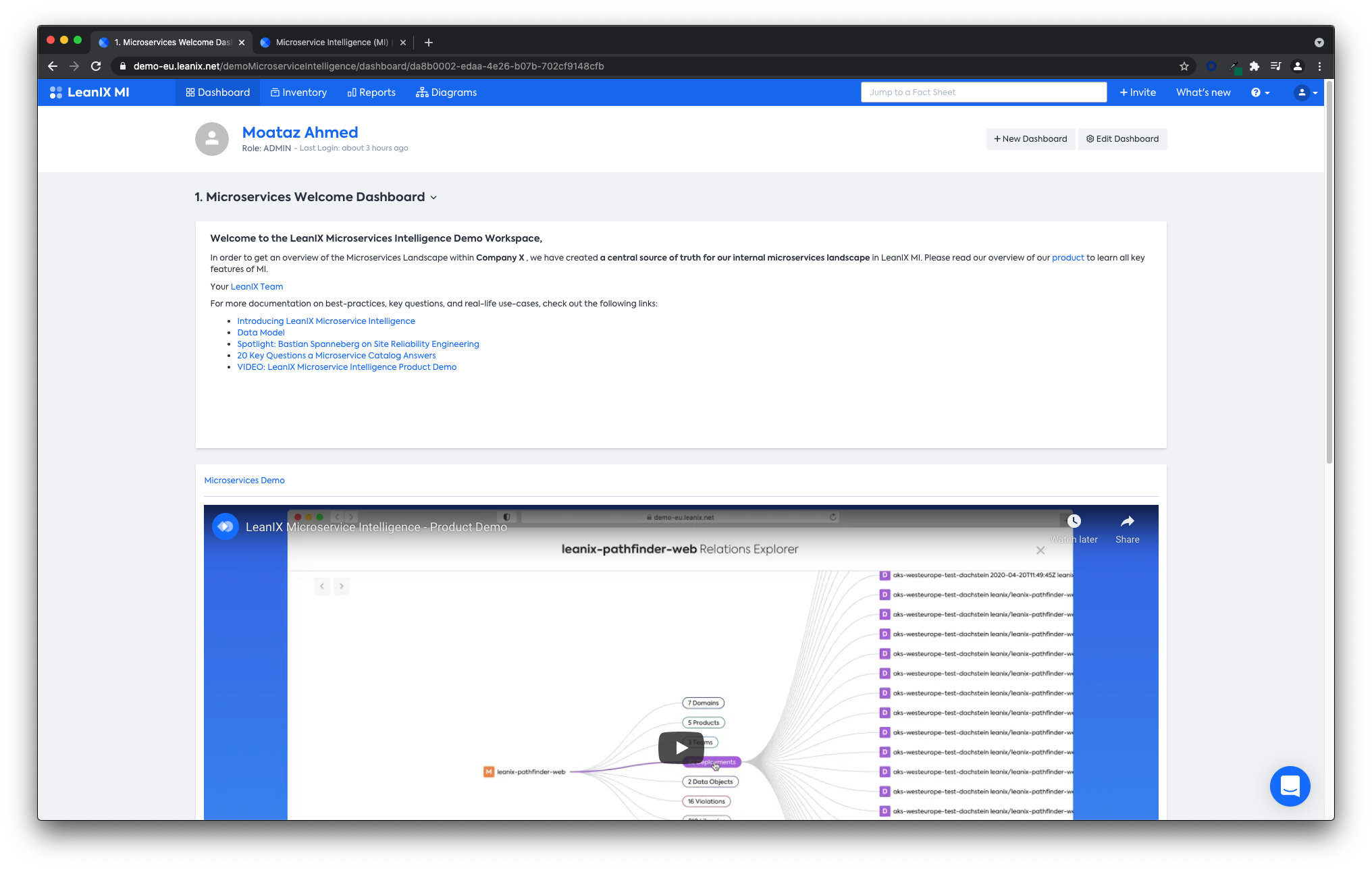Expand the help question mark dropdown
1372x870 pixels.
(x=1260, y=92)
